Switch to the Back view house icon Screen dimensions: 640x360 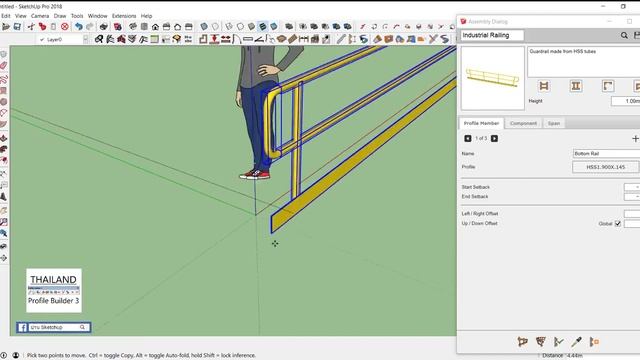178,27
